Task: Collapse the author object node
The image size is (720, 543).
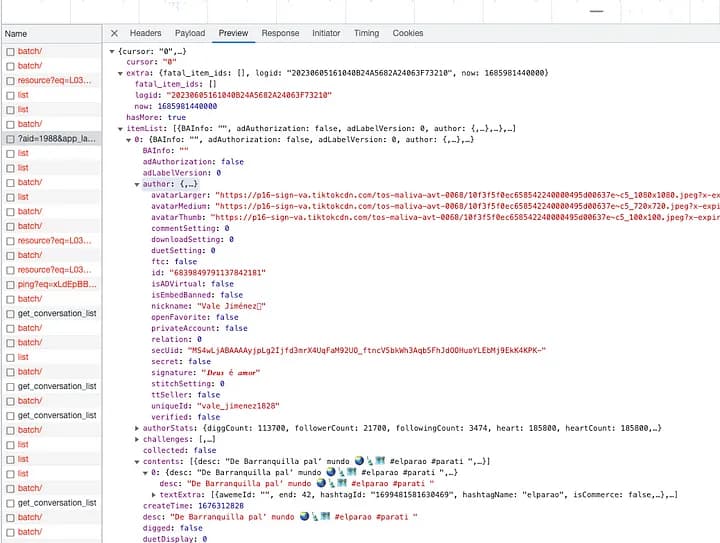Action: 137,185
